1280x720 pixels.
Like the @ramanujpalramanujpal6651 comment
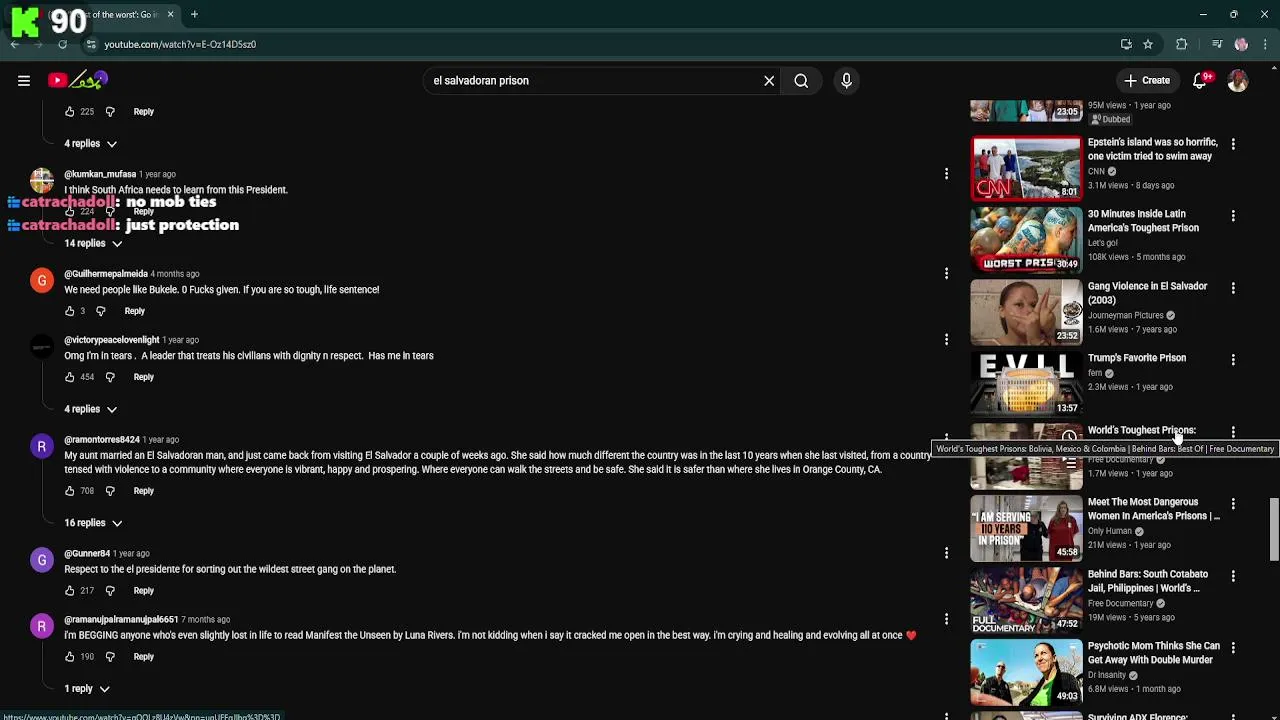(x=69, y=657)
